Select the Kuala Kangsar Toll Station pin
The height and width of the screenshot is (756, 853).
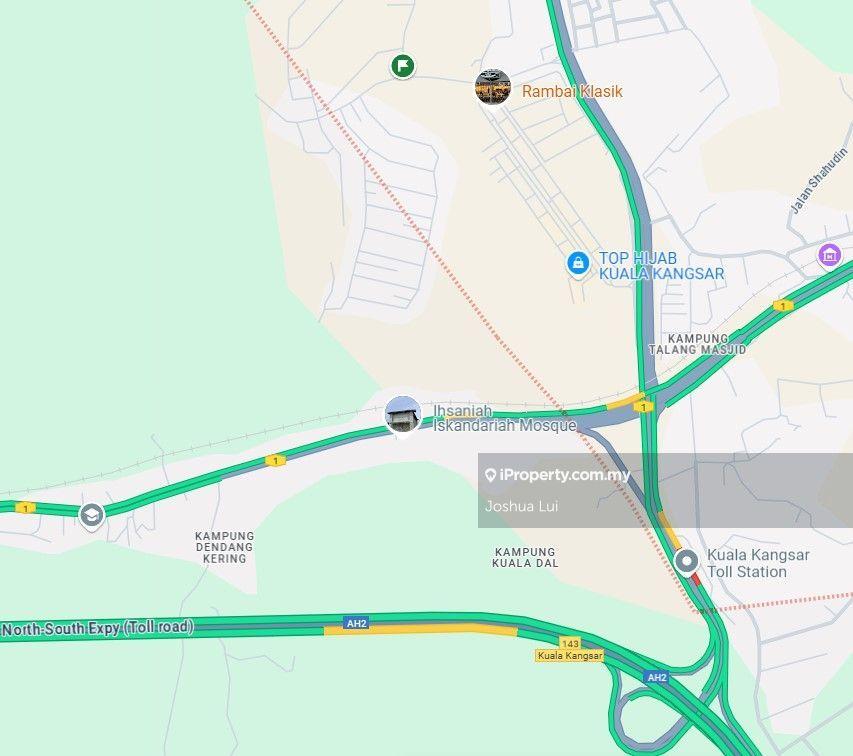(x=687, y=561)
